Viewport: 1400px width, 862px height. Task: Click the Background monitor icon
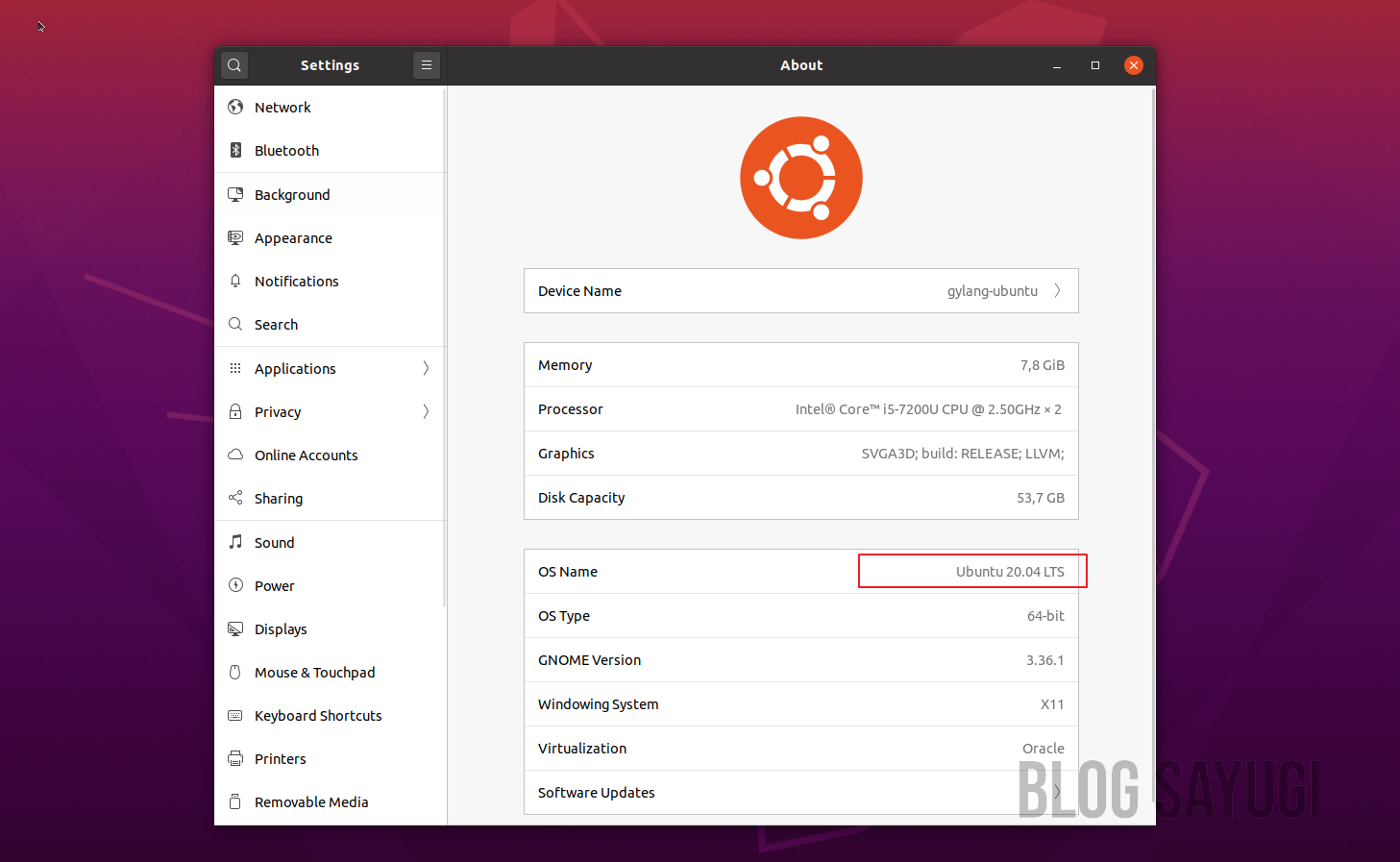(x=235, y=194)
